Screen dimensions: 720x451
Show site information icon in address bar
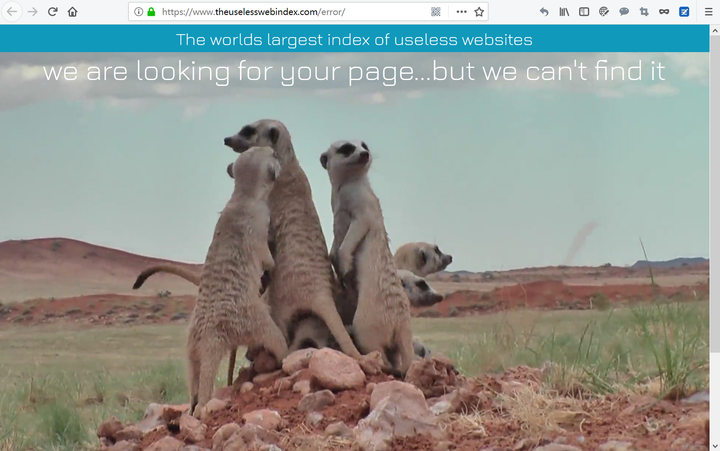click(138, 12)
